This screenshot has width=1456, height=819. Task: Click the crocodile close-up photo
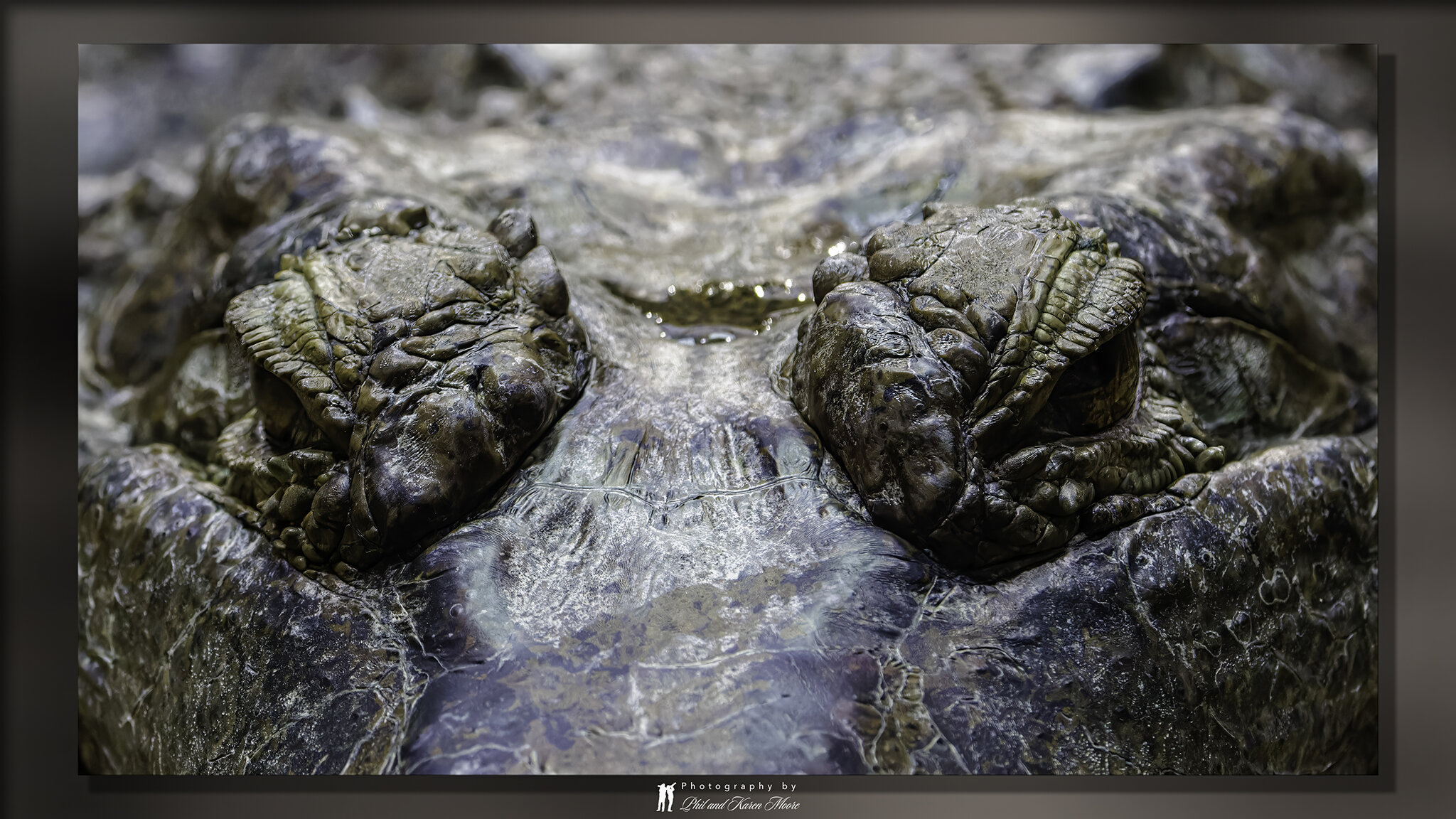pyautogui.click(x=727, y=409)
